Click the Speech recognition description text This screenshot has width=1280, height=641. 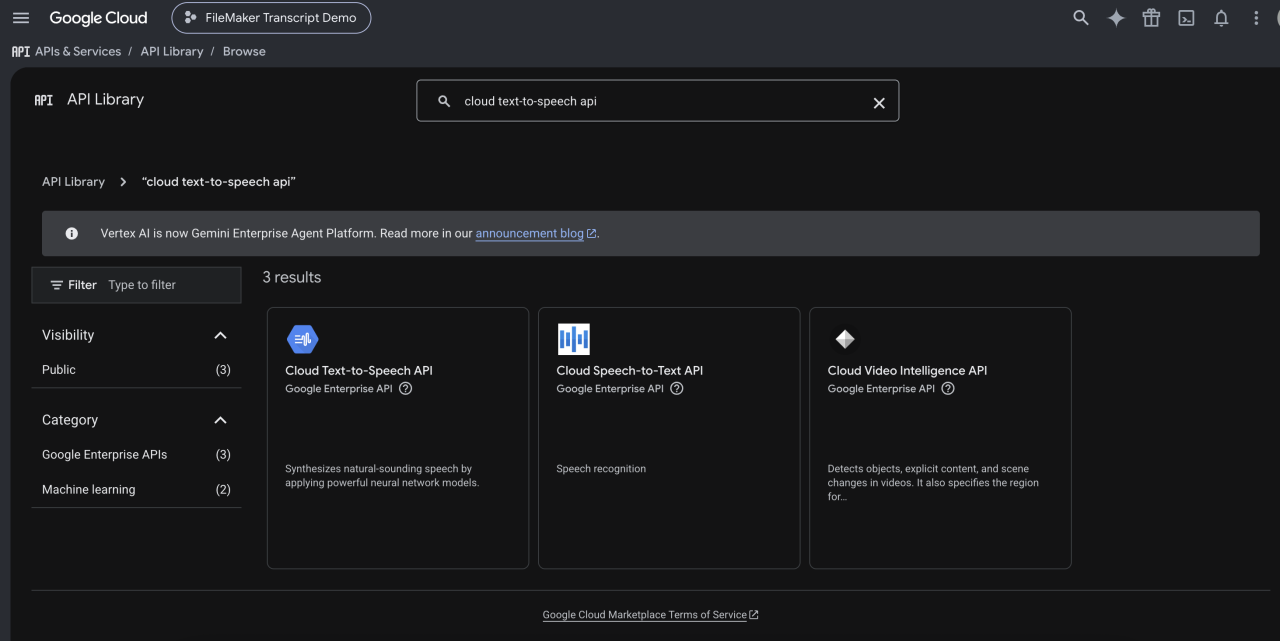601,469
